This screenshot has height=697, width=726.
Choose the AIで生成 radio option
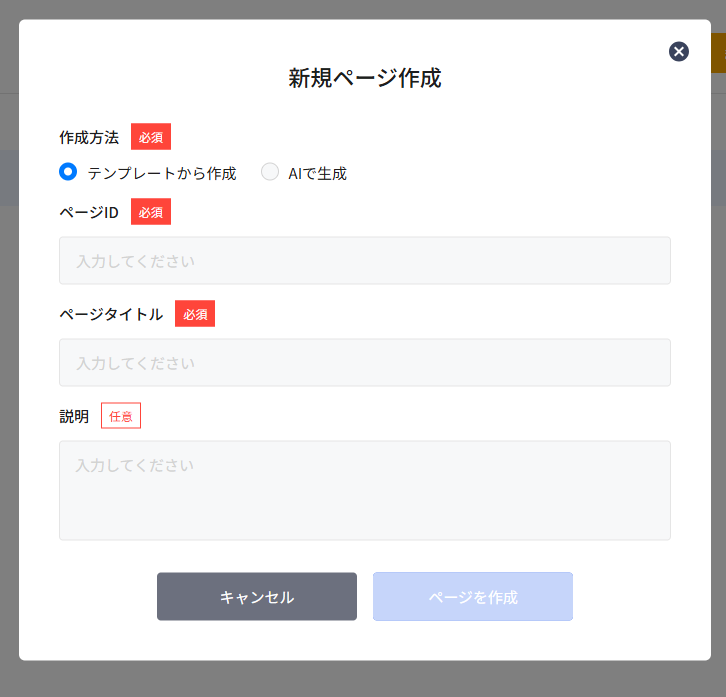[x=270, y=172]
